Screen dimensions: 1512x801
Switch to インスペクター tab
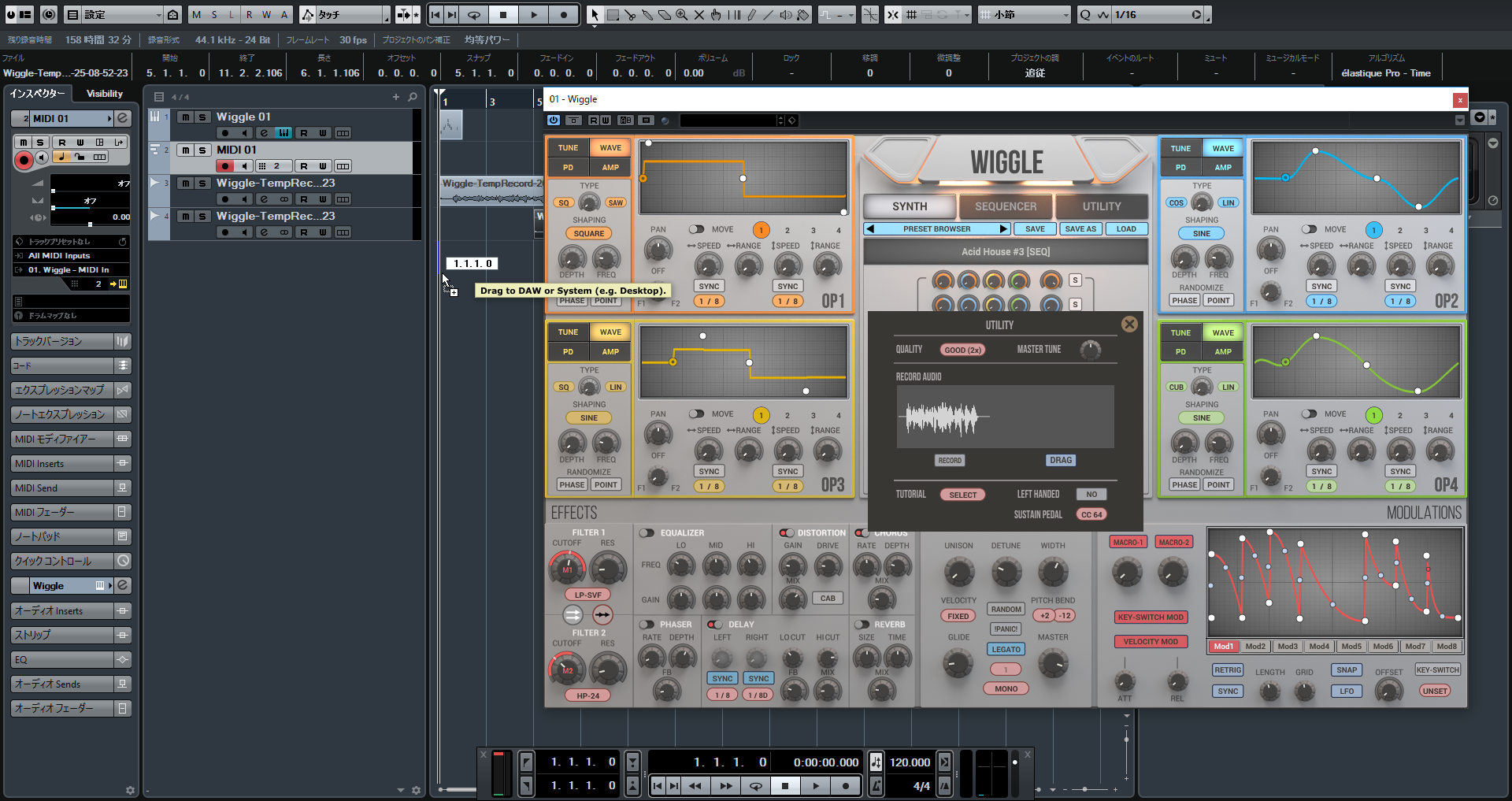pyautogui.click(x=38, y=94)
